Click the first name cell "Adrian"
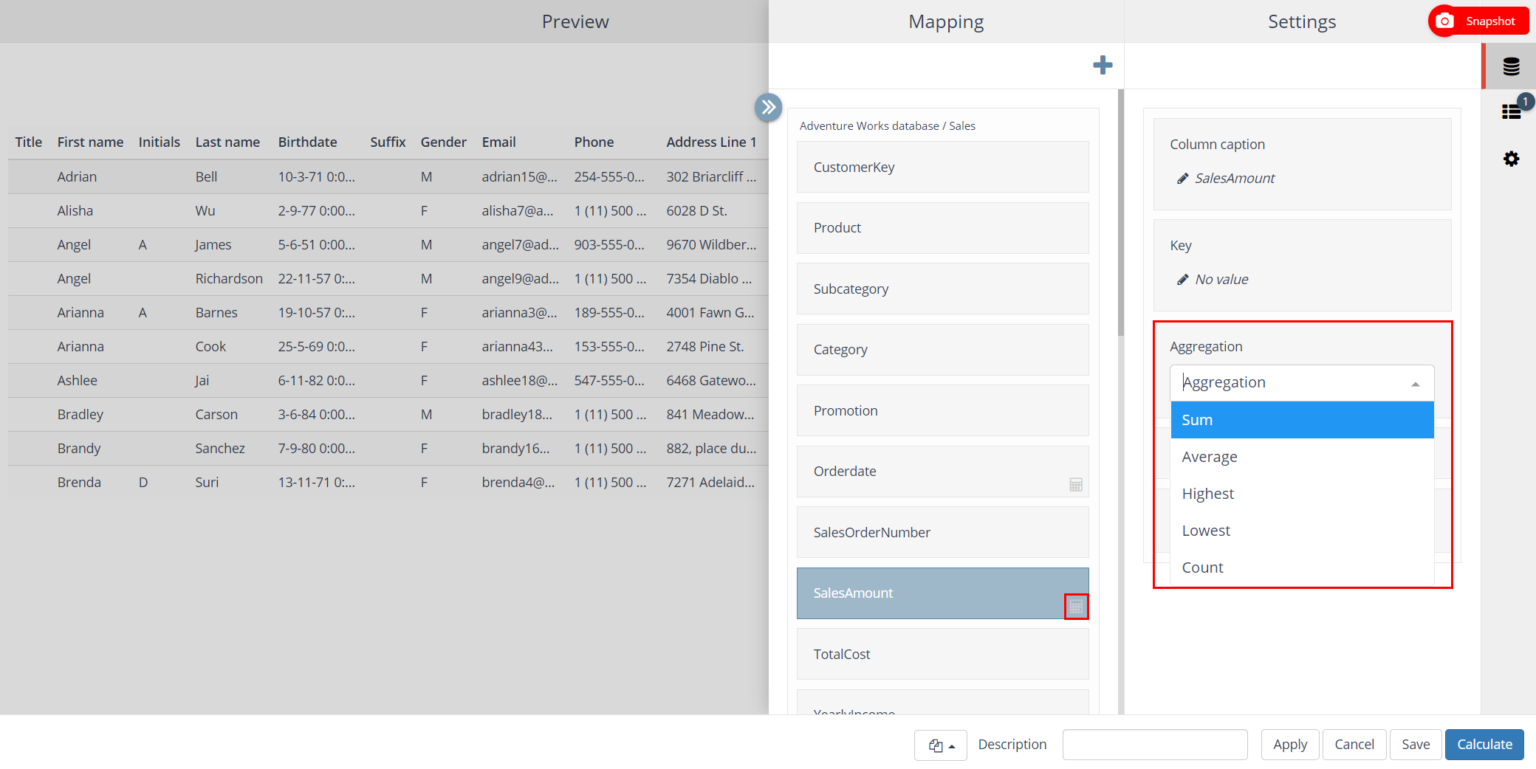Image resolution: width=1536 pixels, height=769 pixels. click(x=77, y=177)
